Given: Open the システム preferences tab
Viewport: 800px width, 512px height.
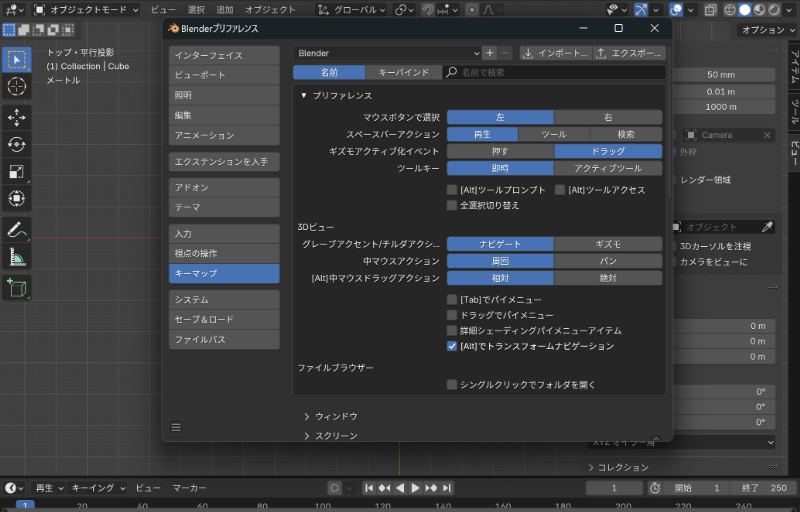Looking at the screenshot, I should click(224, 299).
